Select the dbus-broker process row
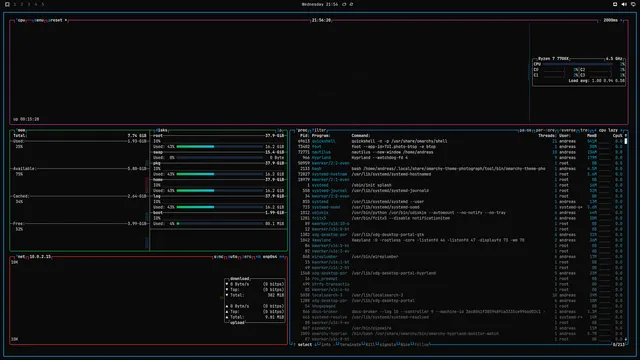 (460, 311)
